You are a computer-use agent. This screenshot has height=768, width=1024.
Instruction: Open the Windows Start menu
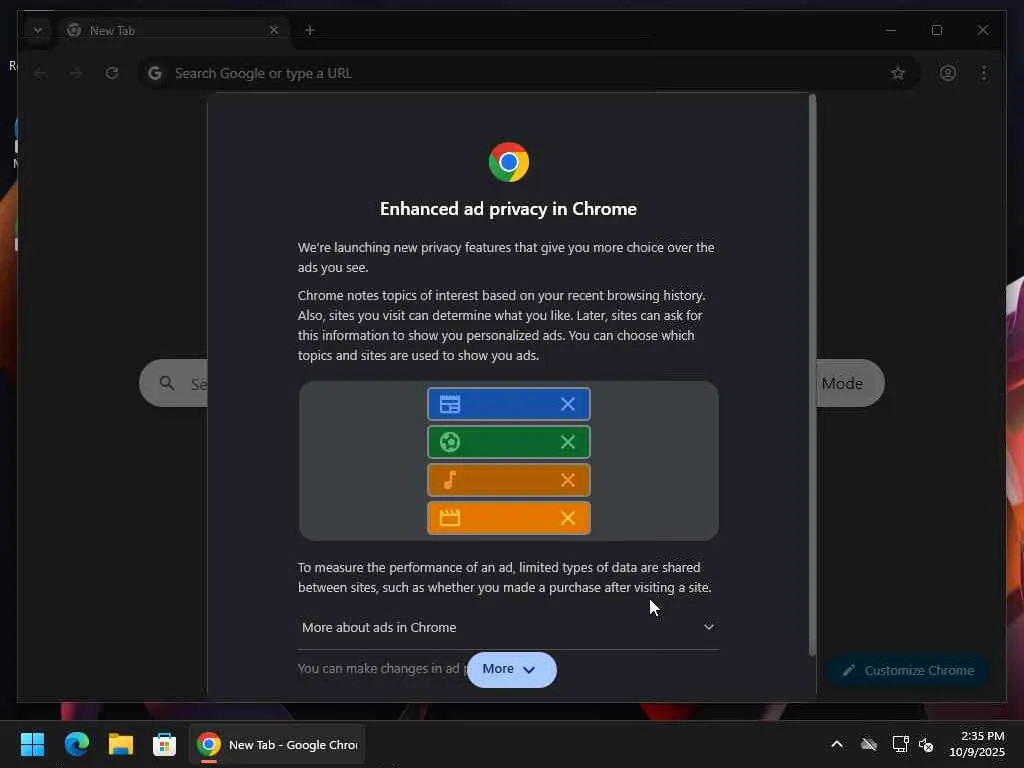(32, 744)
